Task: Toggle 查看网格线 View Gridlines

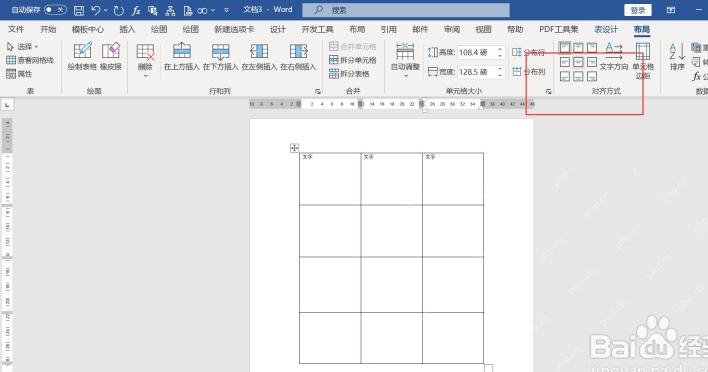Action: [x=30, y=60]
